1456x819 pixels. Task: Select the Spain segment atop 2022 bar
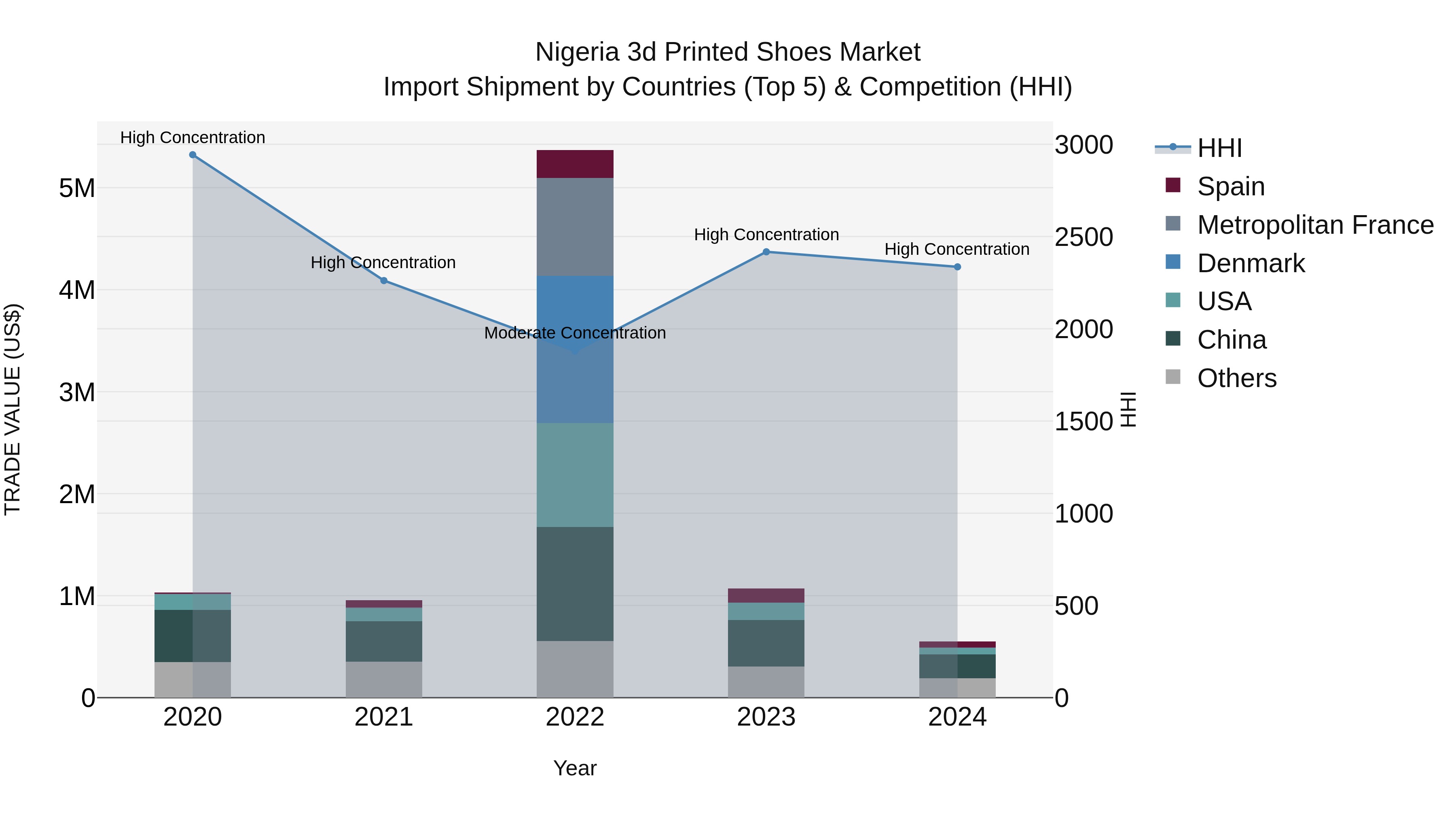coord(575,165)
